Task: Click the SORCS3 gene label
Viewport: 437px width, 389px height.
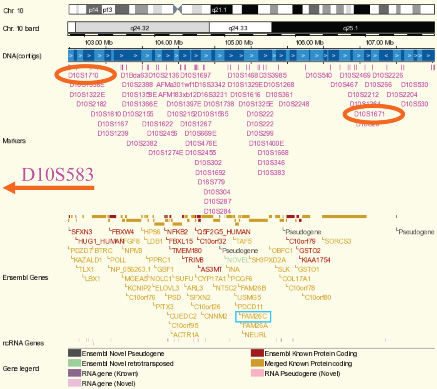Action: [338, 241]
